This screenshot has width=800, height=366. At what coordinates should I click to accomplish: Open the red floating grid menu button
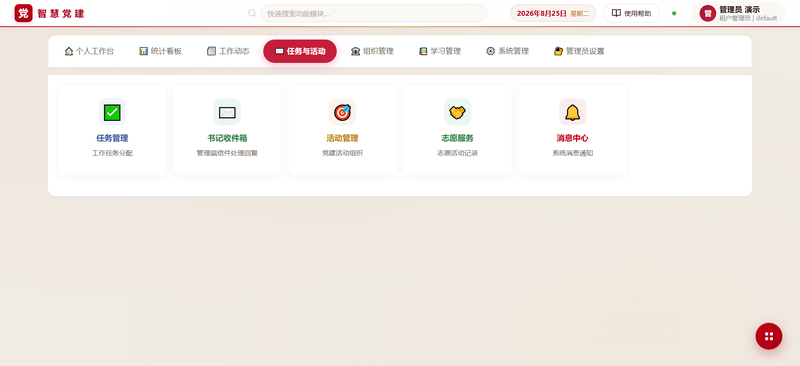point(769,336)
